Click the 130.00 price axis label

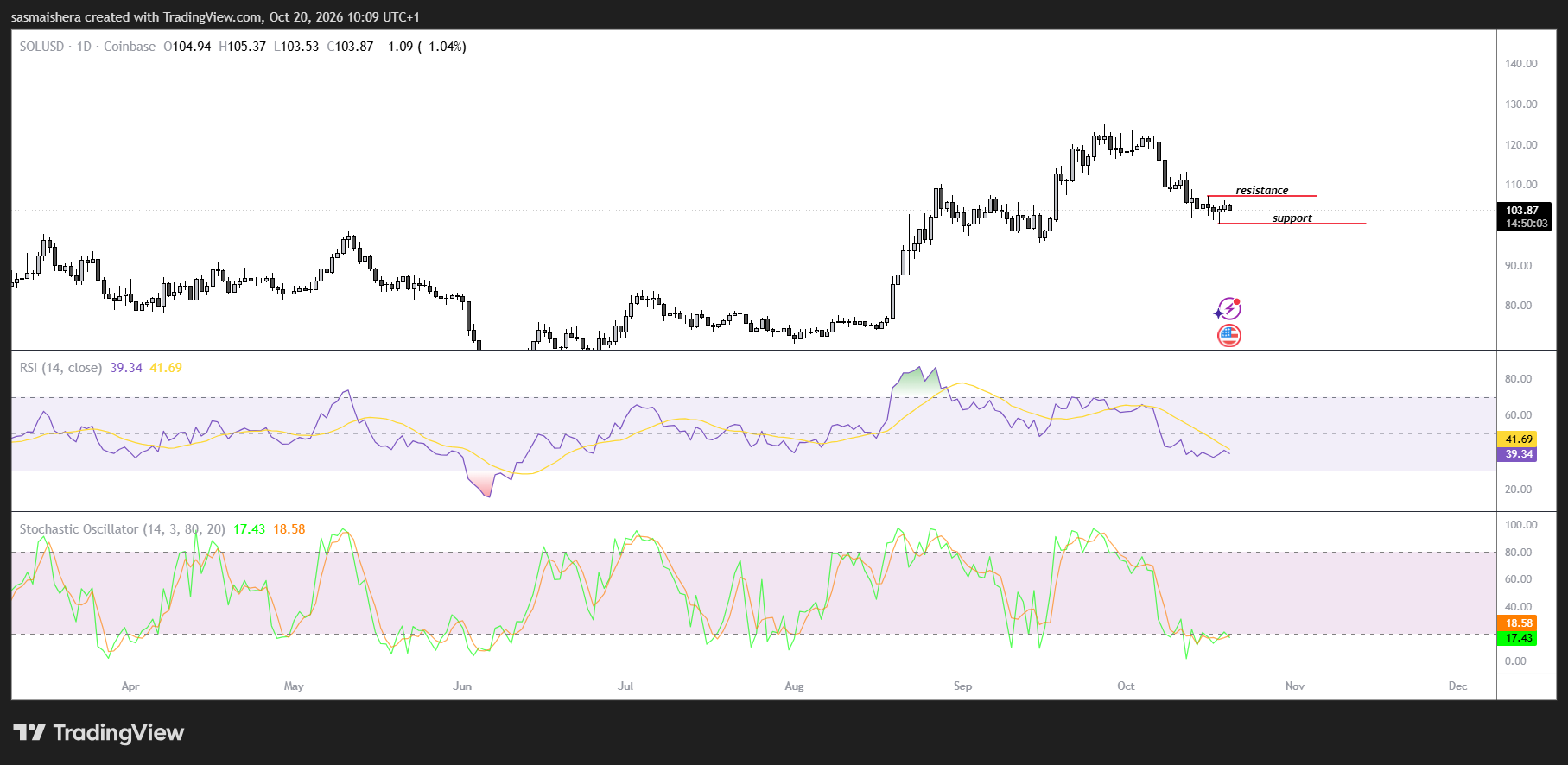1520,104
